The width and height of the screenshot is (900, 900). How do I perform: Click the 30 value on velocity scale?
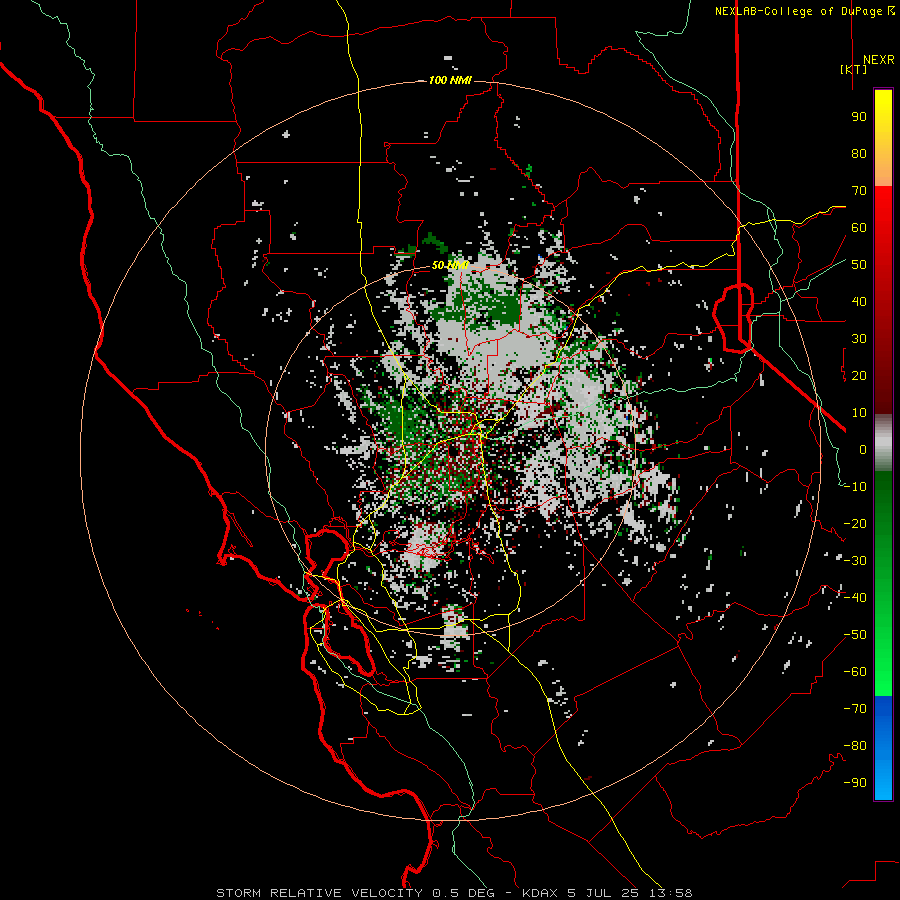click(x=859, y=339)
